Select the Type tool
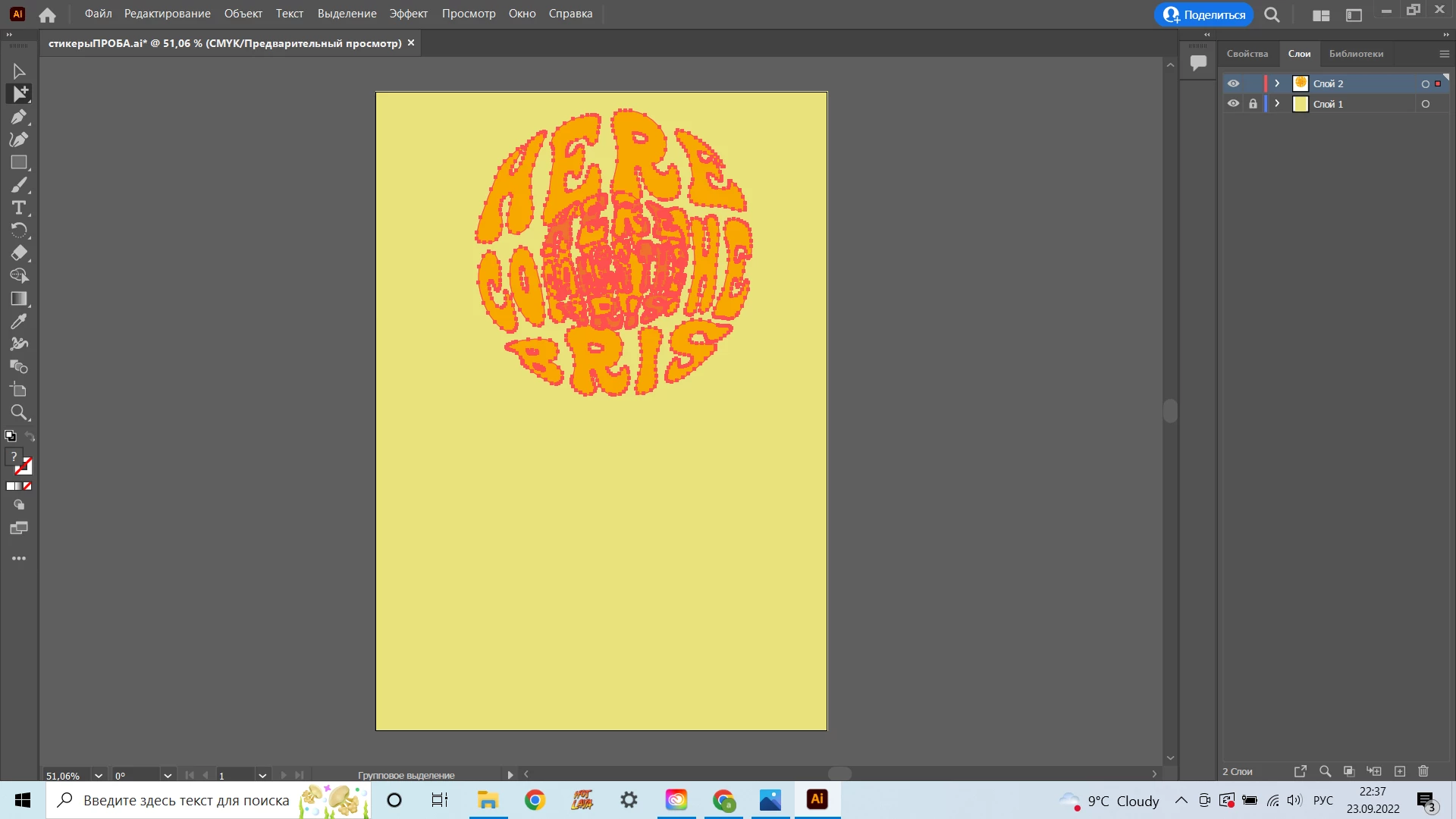The image size is (1456, 819). coord(19,208)
